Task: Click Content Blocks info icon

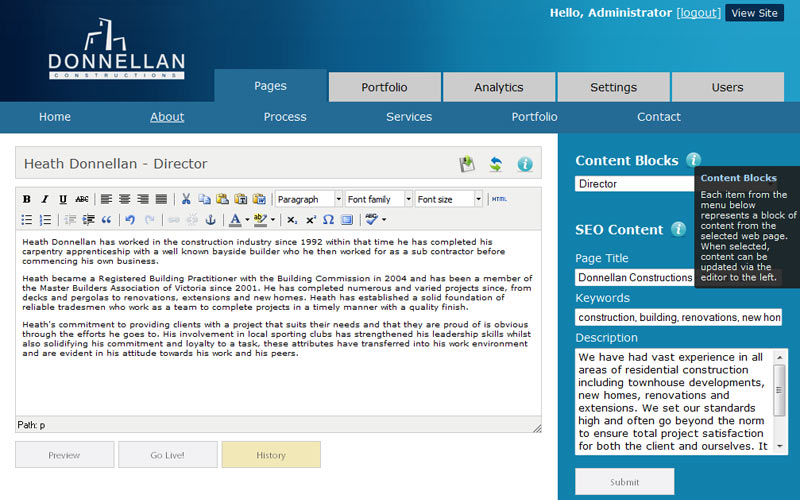Action: tap(693, 160)
